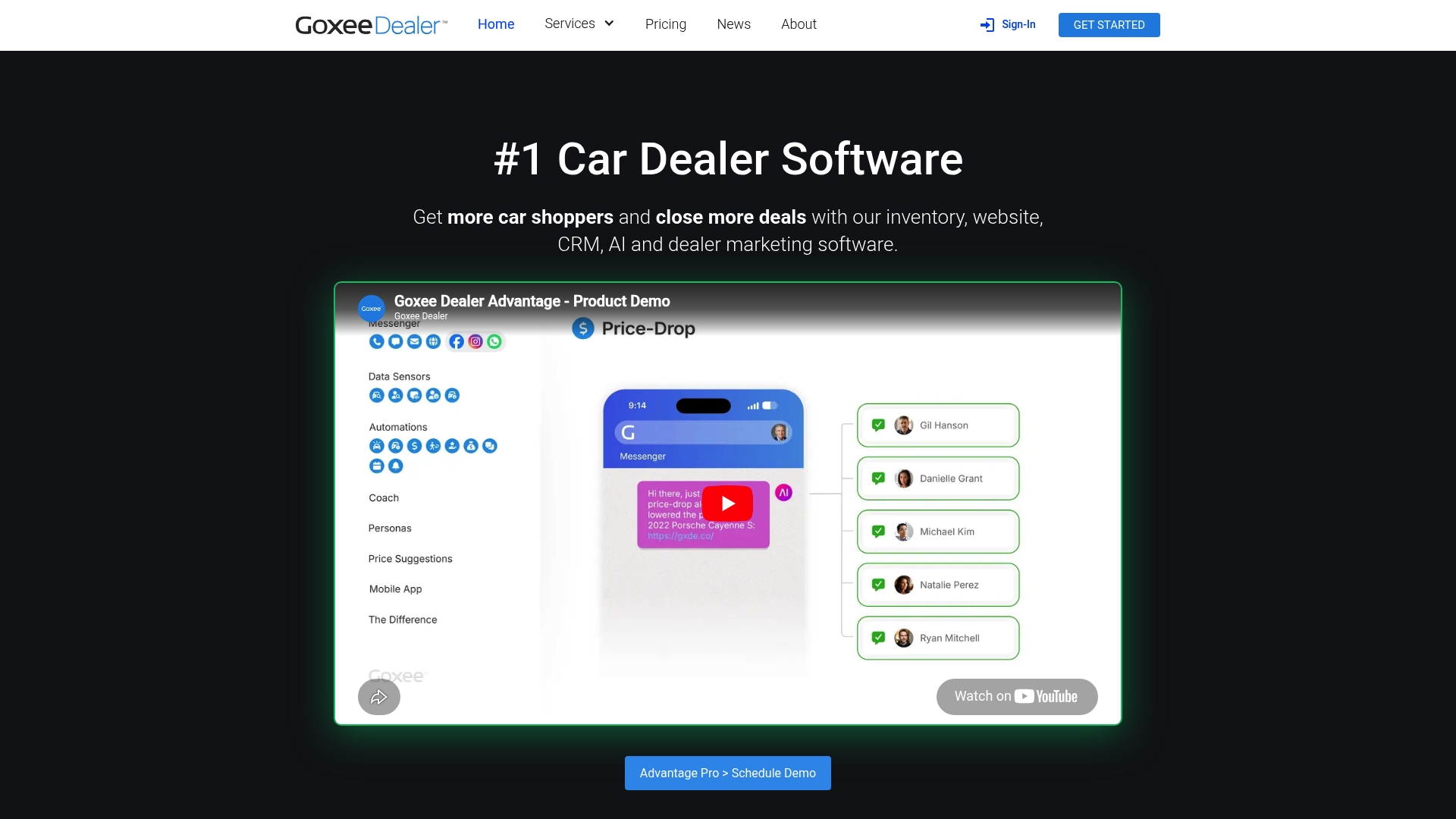This screenshot has width=1456, height=819.
Task: Open the Pricing page
Action: (666, 24)
